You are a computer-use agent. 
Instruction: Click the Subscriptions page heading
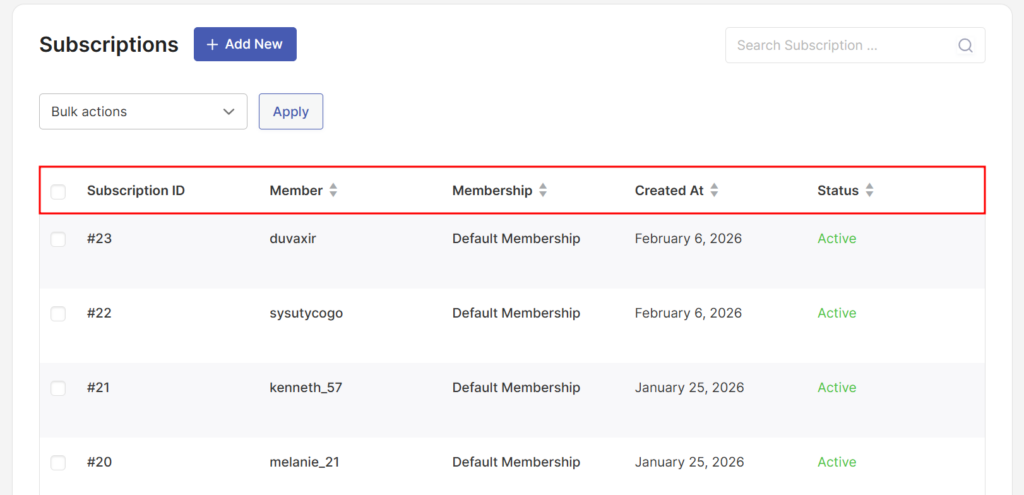tap(108, 44)
